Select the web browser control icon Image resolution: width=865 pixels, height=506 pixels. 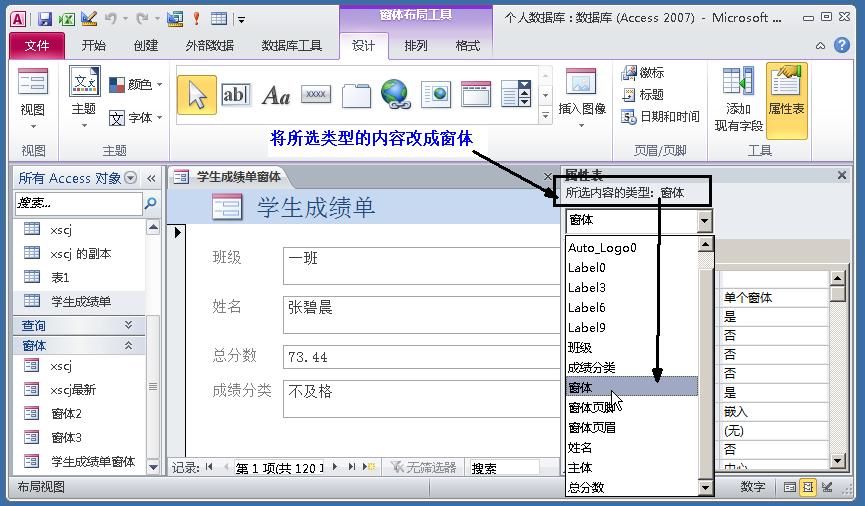tap(436, 94)
